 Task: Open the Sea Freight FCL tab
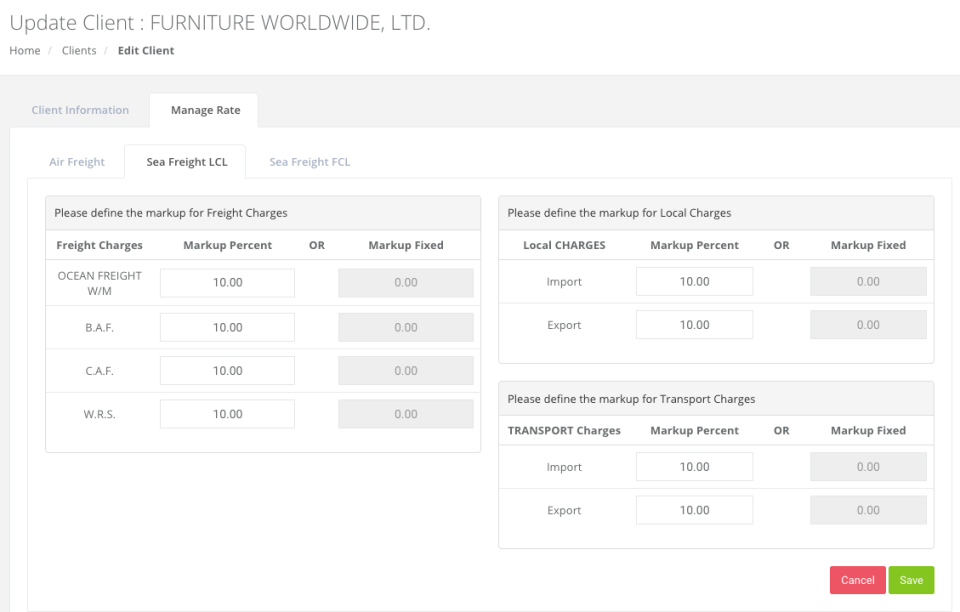click(x=309, y=162)
